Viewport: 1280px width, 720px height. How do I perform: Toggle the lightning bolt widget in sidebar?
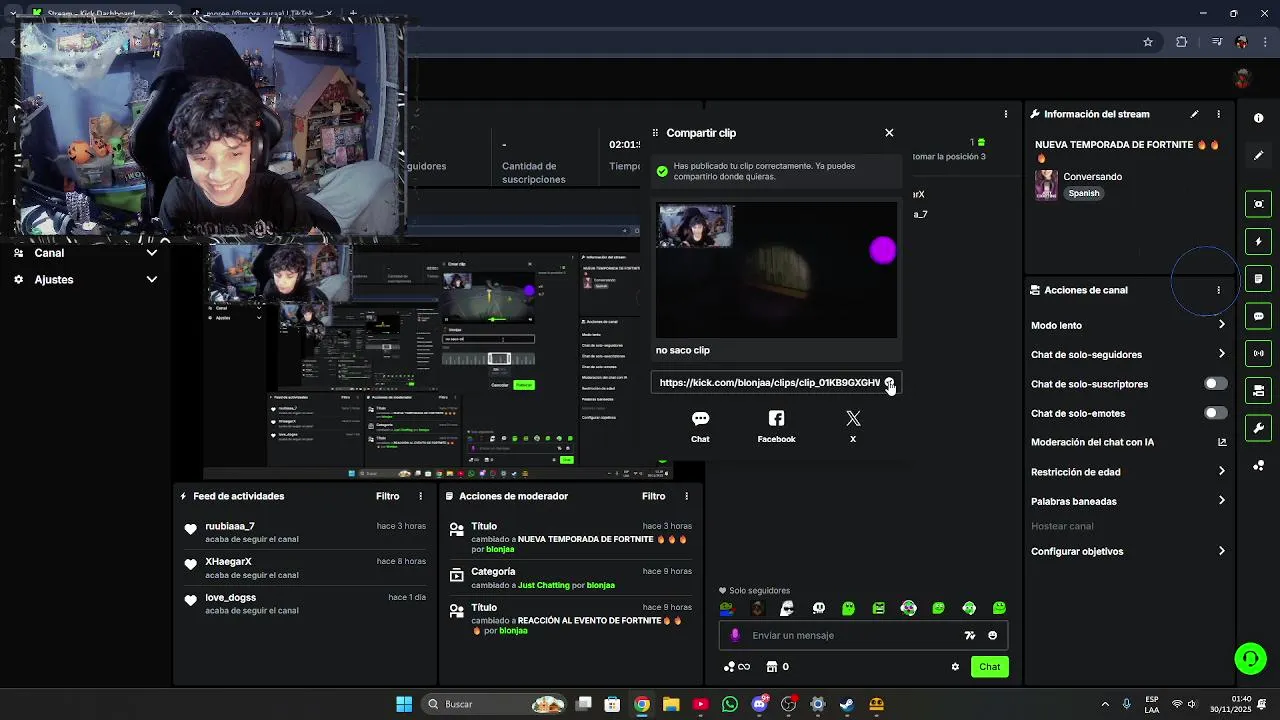[x=1258, y=241]
